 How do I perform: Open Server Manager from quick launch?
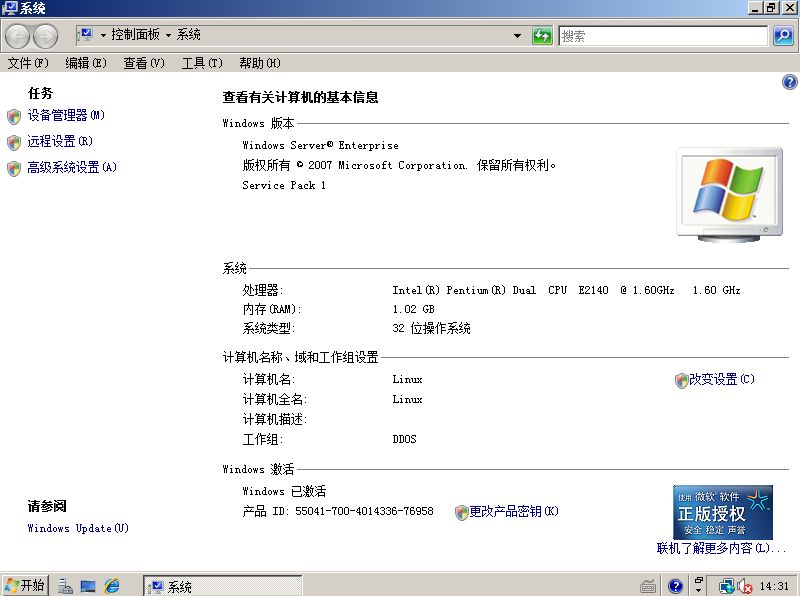[65, 586]
